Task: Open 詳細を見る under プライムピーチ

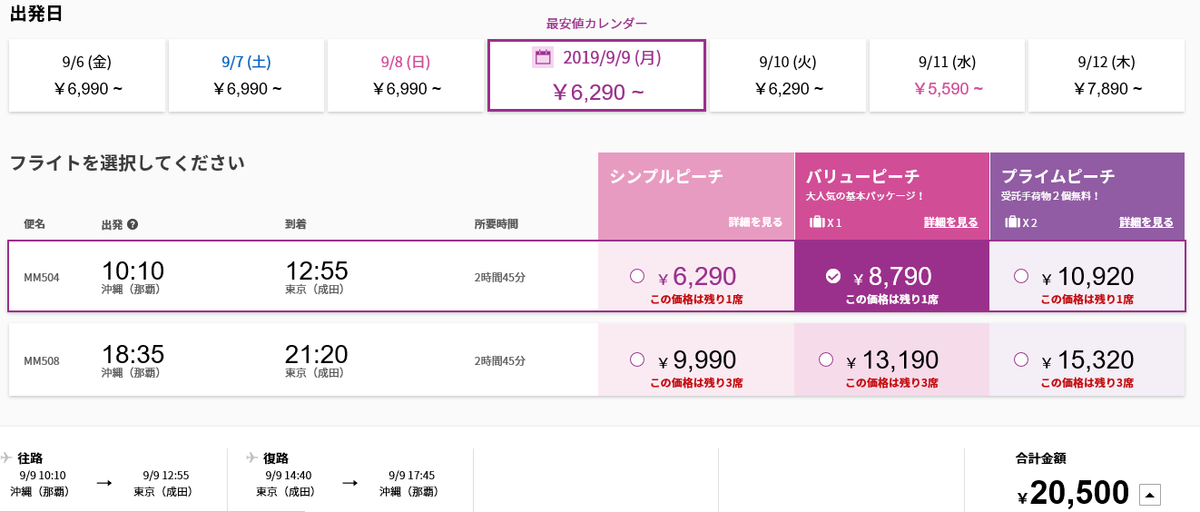Action: tap(1146, 222)
